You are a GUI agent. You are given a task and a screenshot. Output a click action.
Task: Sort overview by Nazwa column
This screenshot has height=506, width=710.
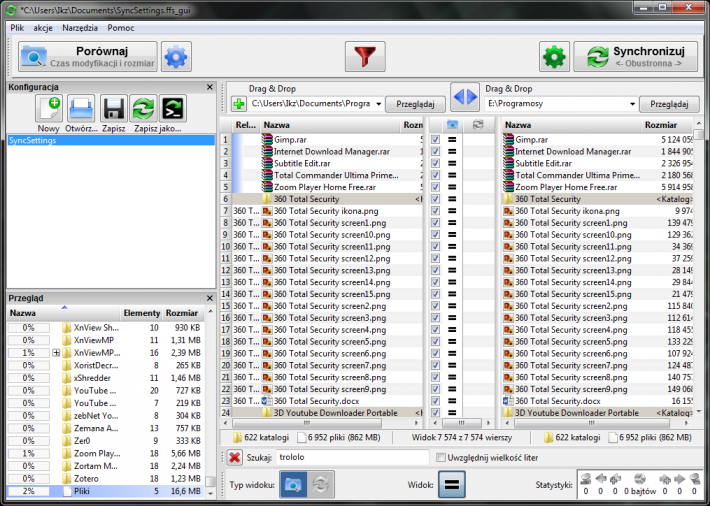point(63,313)
